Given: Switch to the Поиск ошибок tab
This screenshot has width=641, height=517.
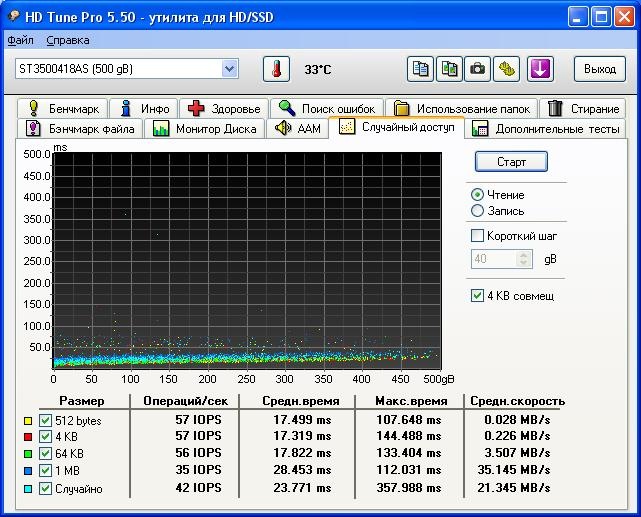Looking at the screenshot, I should (328, 108).
